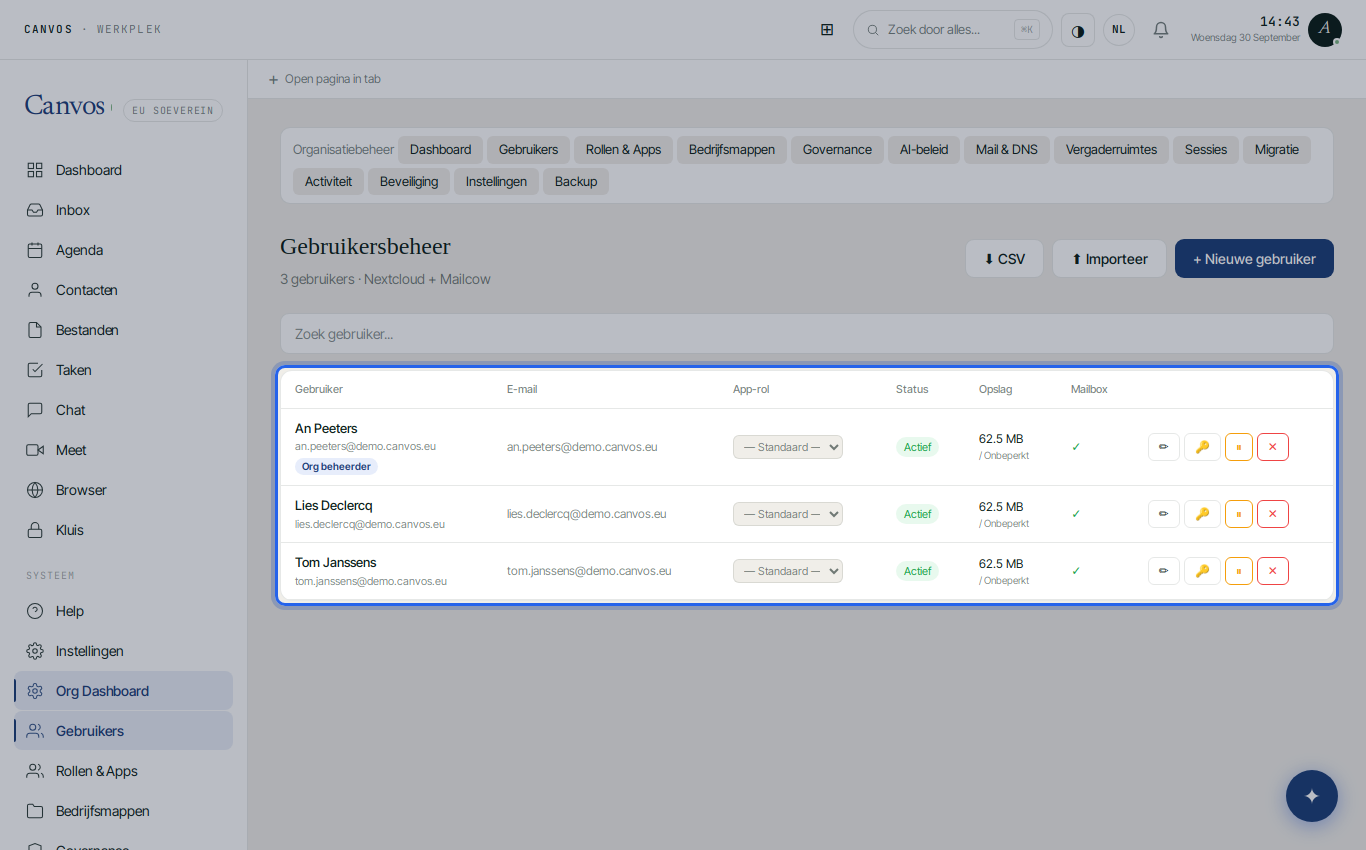Open the App-rol dropdown for Lies Declercq

pos(788,514)
